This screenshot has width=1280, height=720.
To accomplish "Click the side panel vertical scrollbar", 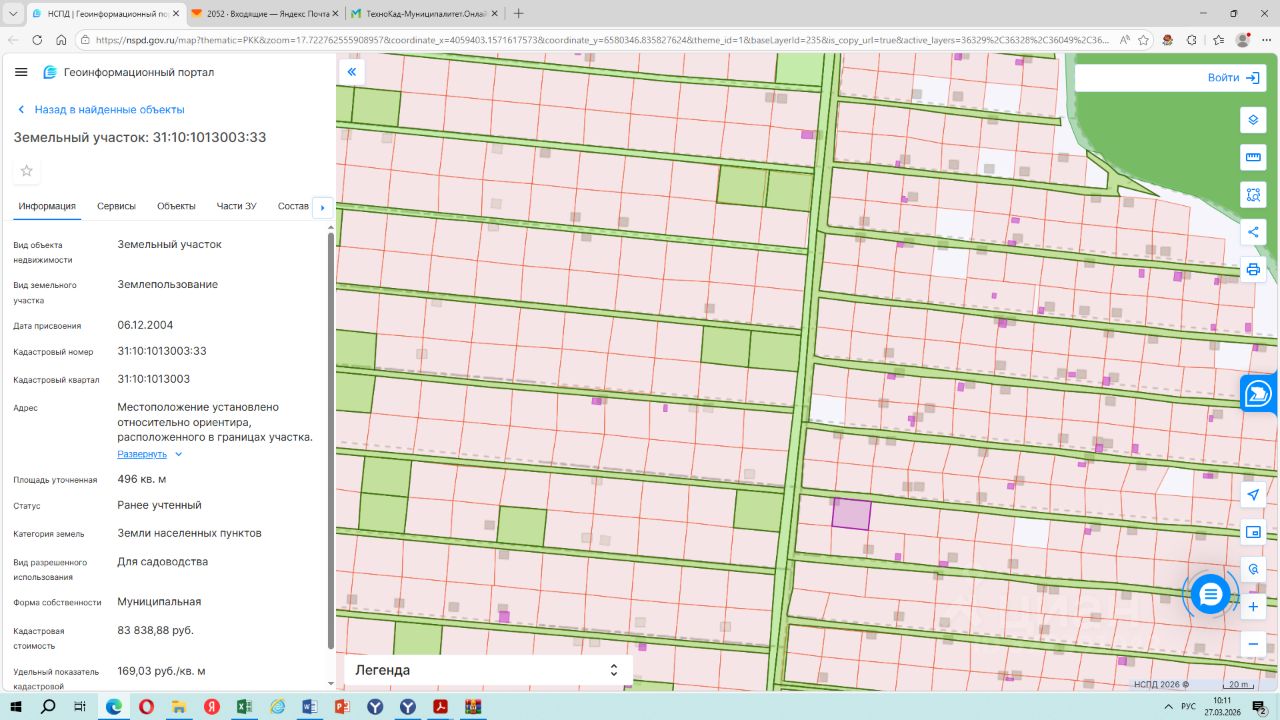I will coord(331,440).
